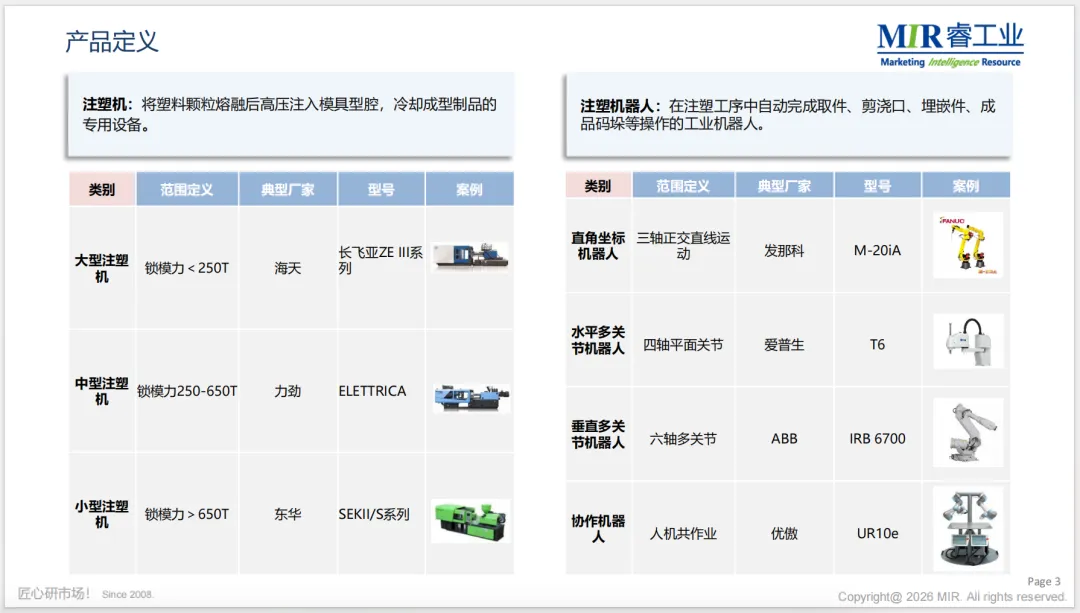Select the yellow FANUC robot image

(968, 245)
